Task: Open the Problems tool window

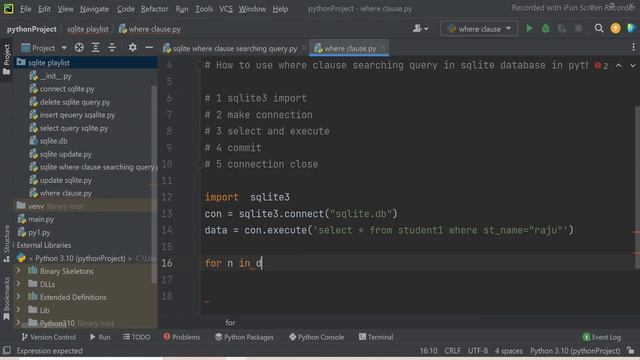Action: point(182,337)
